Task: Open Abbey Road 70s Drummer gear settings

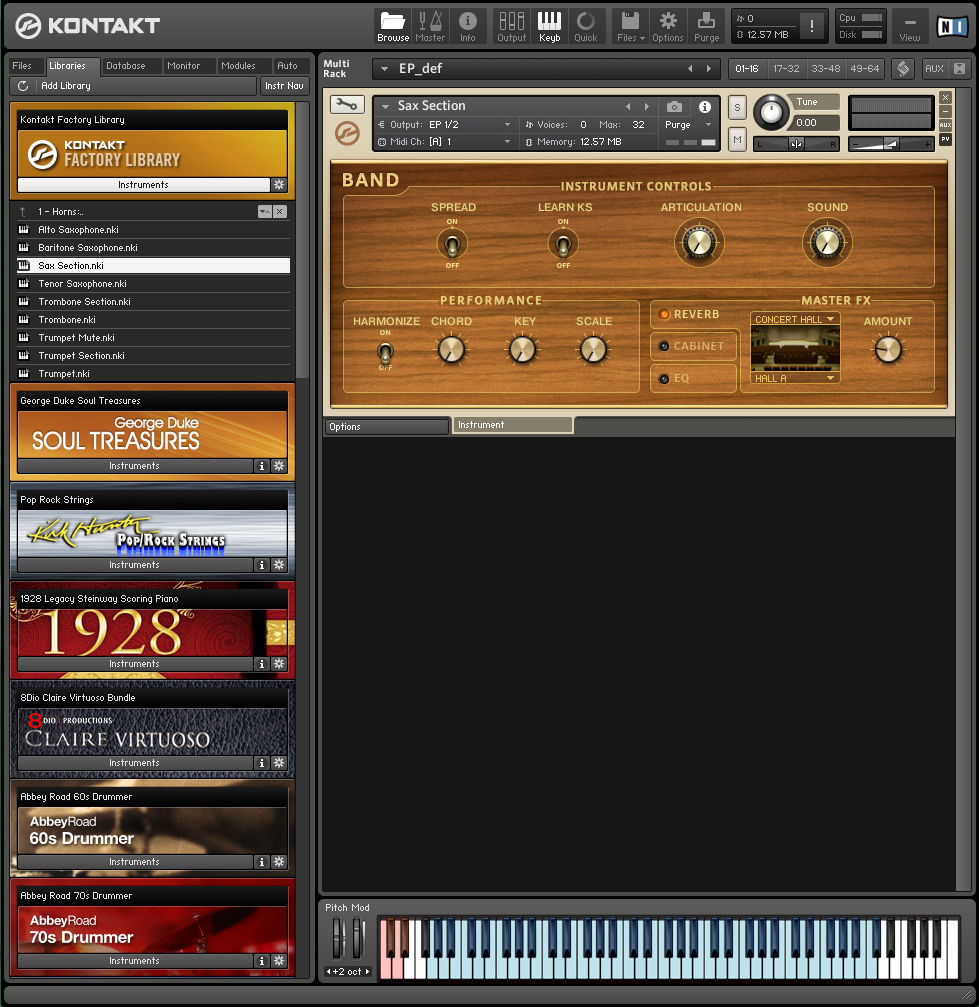Action: click(279, 961)
